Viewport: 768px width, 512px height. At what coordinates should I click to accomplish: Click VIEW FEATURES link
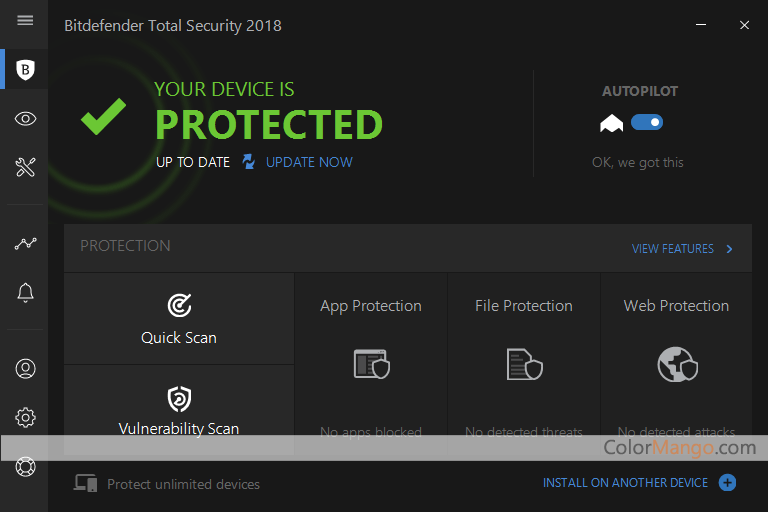pos(672,249)
